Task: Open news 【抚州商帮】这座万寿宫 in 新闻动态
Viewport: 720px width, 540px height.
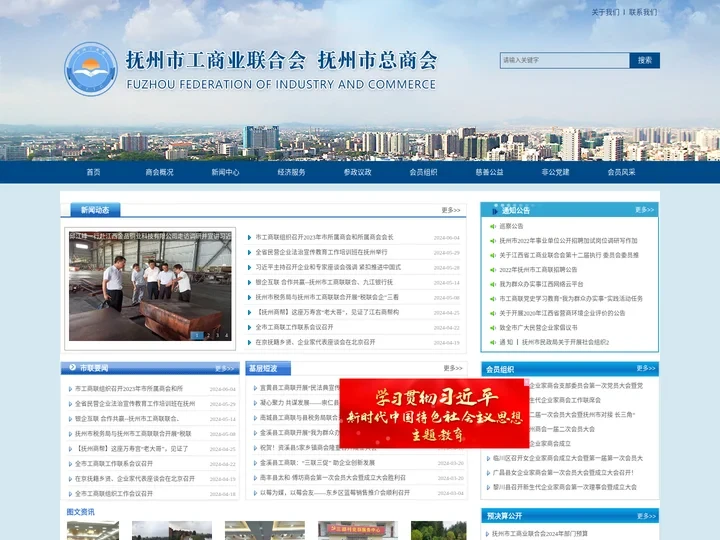Action: (x=327, y=312)
